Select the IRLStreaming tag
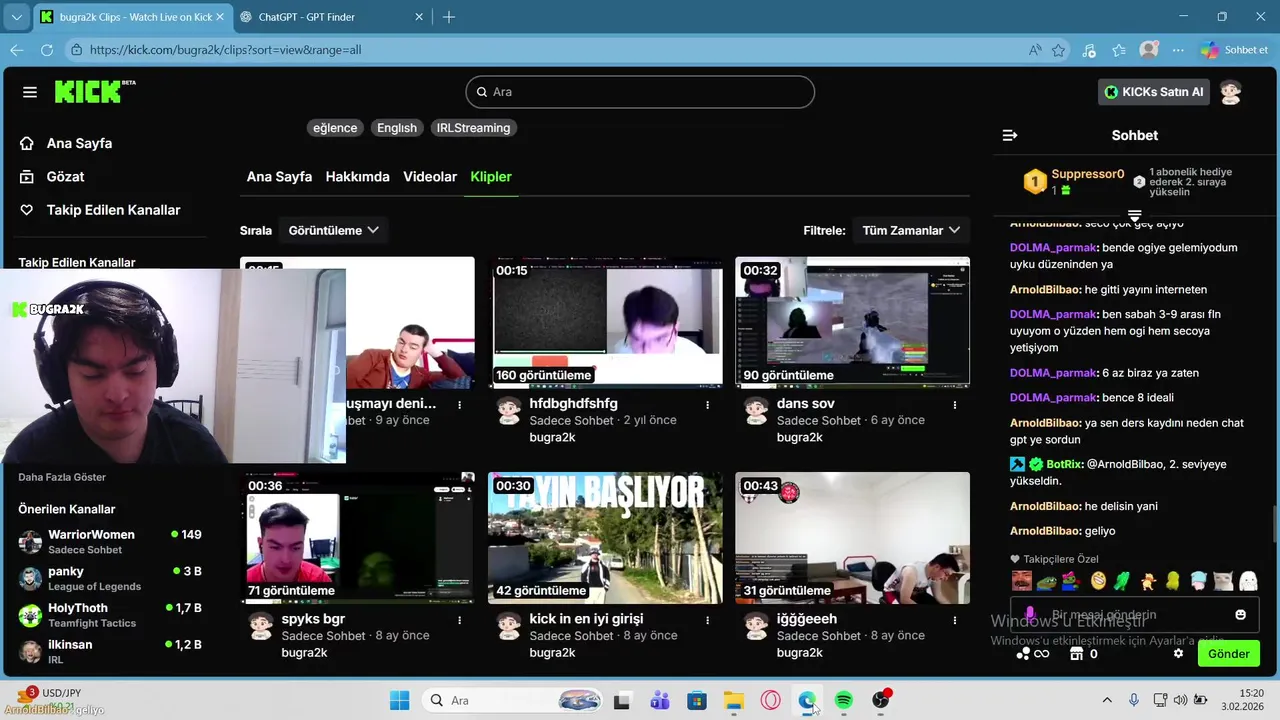Viewport: 1280px width, 720px height. (474, 128)
